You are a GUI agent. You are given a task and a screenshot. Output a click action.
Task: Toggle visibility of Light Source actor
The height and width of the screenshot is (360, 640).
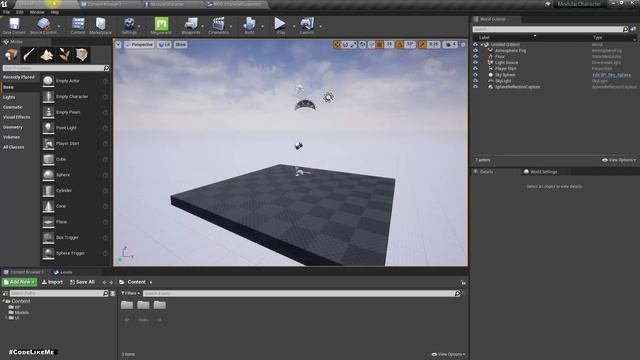tap(476, 62)
